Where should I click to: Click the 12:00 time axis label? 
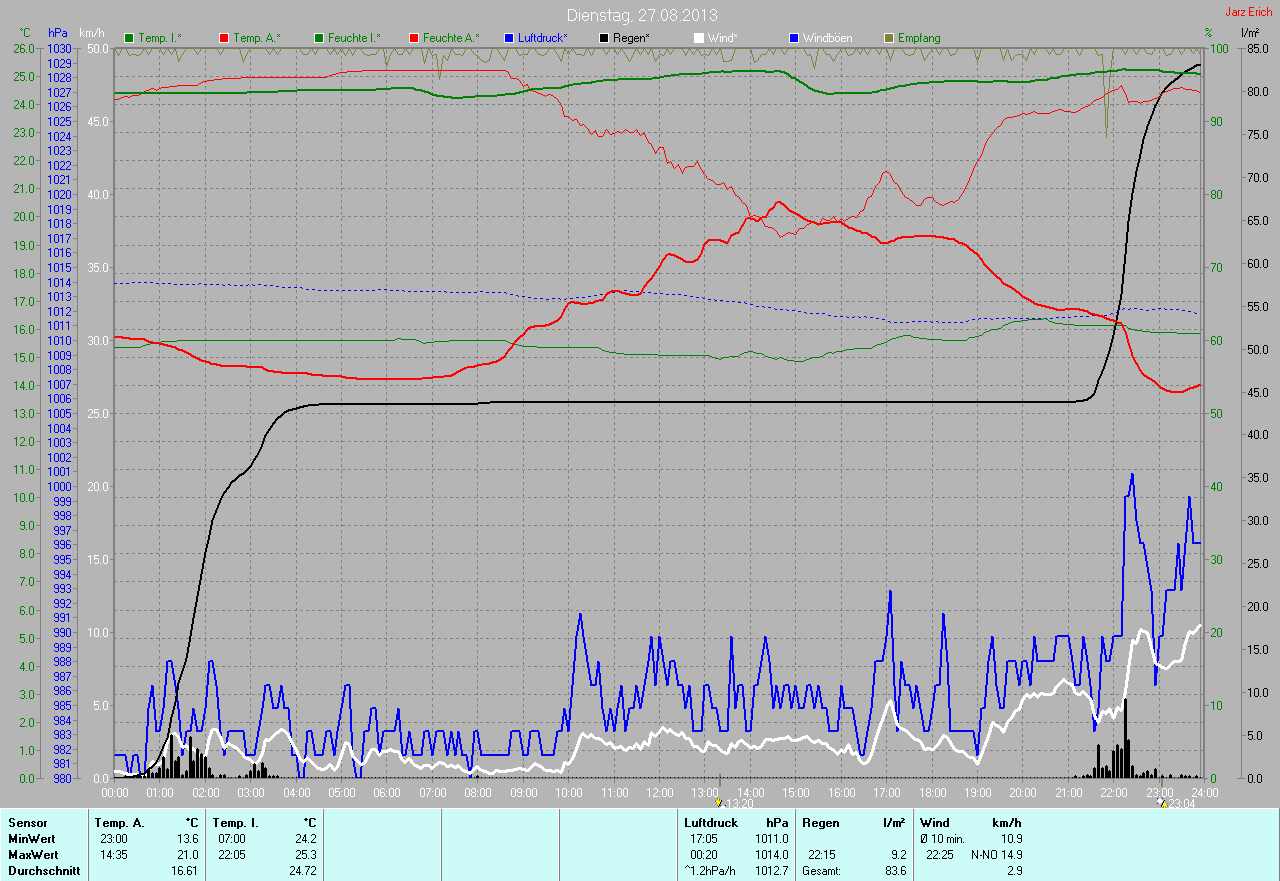coord(659,792)
